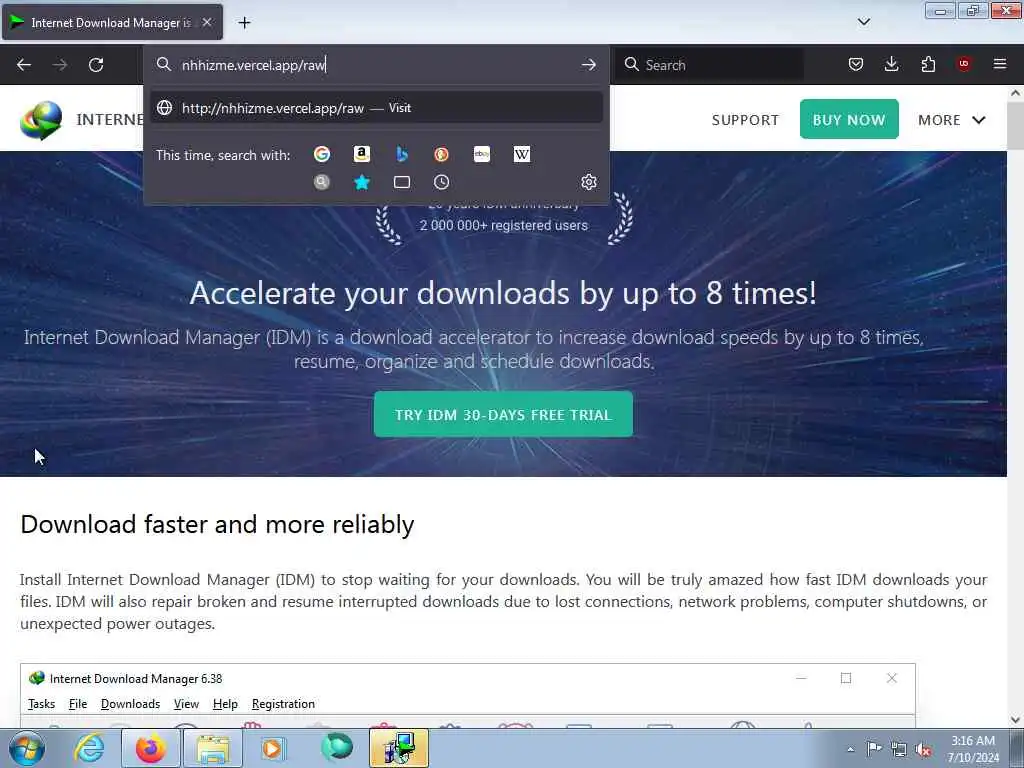Click the 'Accelerate your downloads' headline

pyautogui.click(x=503, y=293)
